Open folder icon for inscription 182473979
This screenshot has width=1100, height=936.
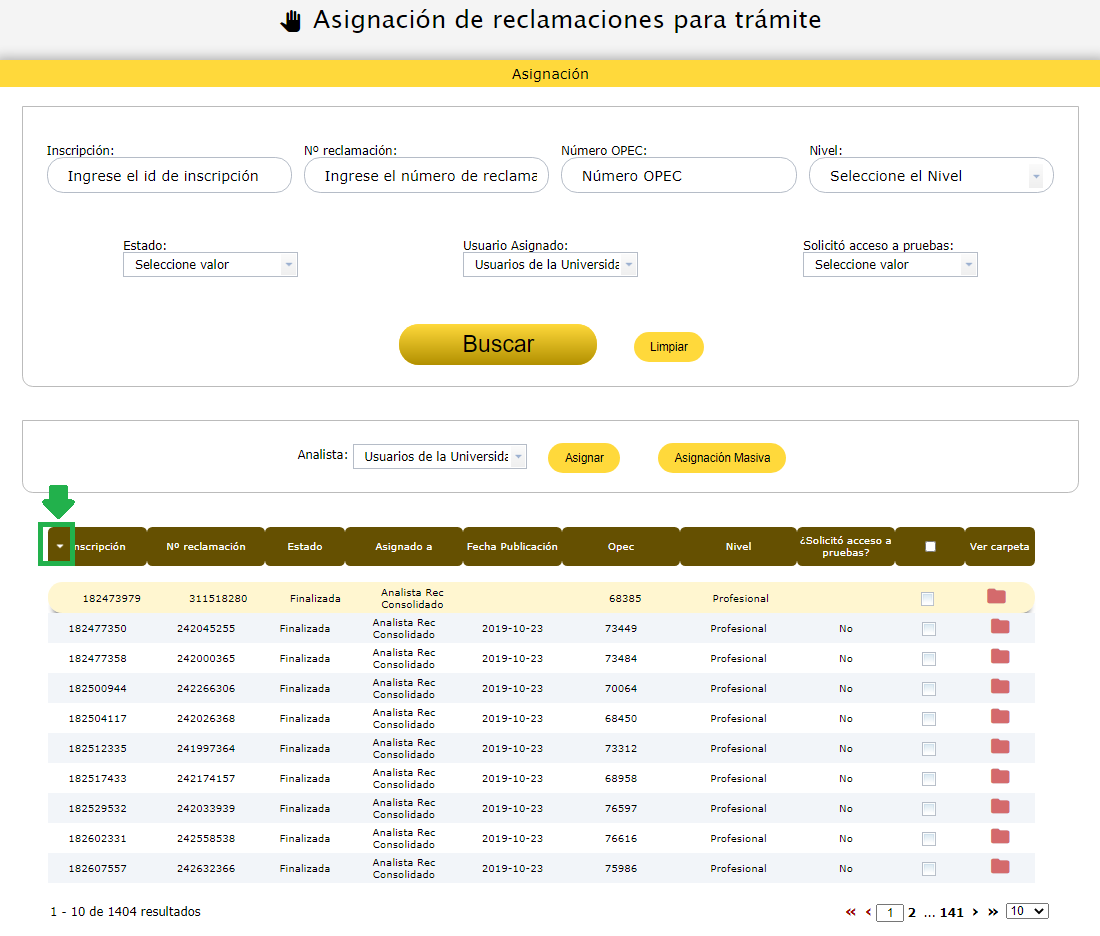tap(996, 597)
